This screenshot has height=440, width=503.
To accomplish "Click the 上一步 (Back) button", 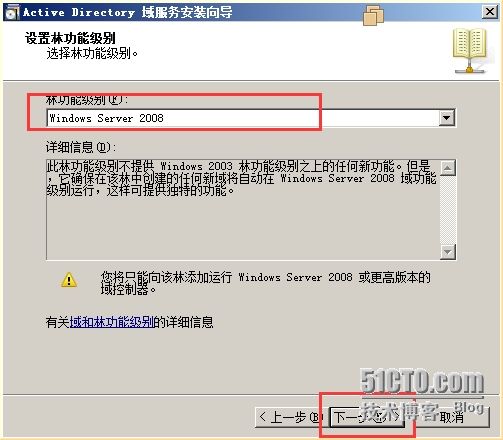I will 289,417.
